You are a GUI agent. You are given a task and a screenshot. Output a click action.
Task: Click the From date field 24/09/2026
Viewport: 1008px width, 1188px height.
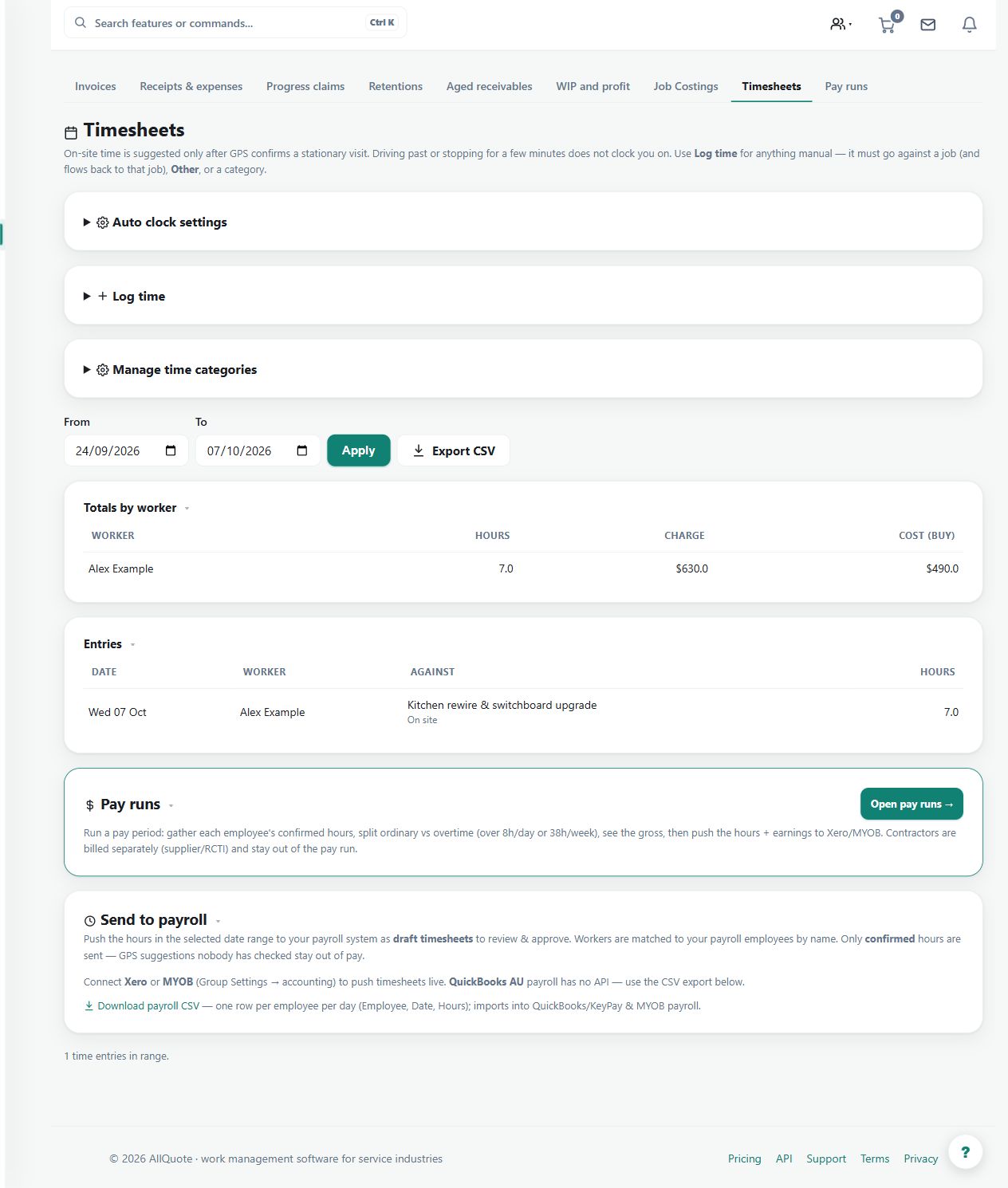pyautogui.click(x=126, y=450)
